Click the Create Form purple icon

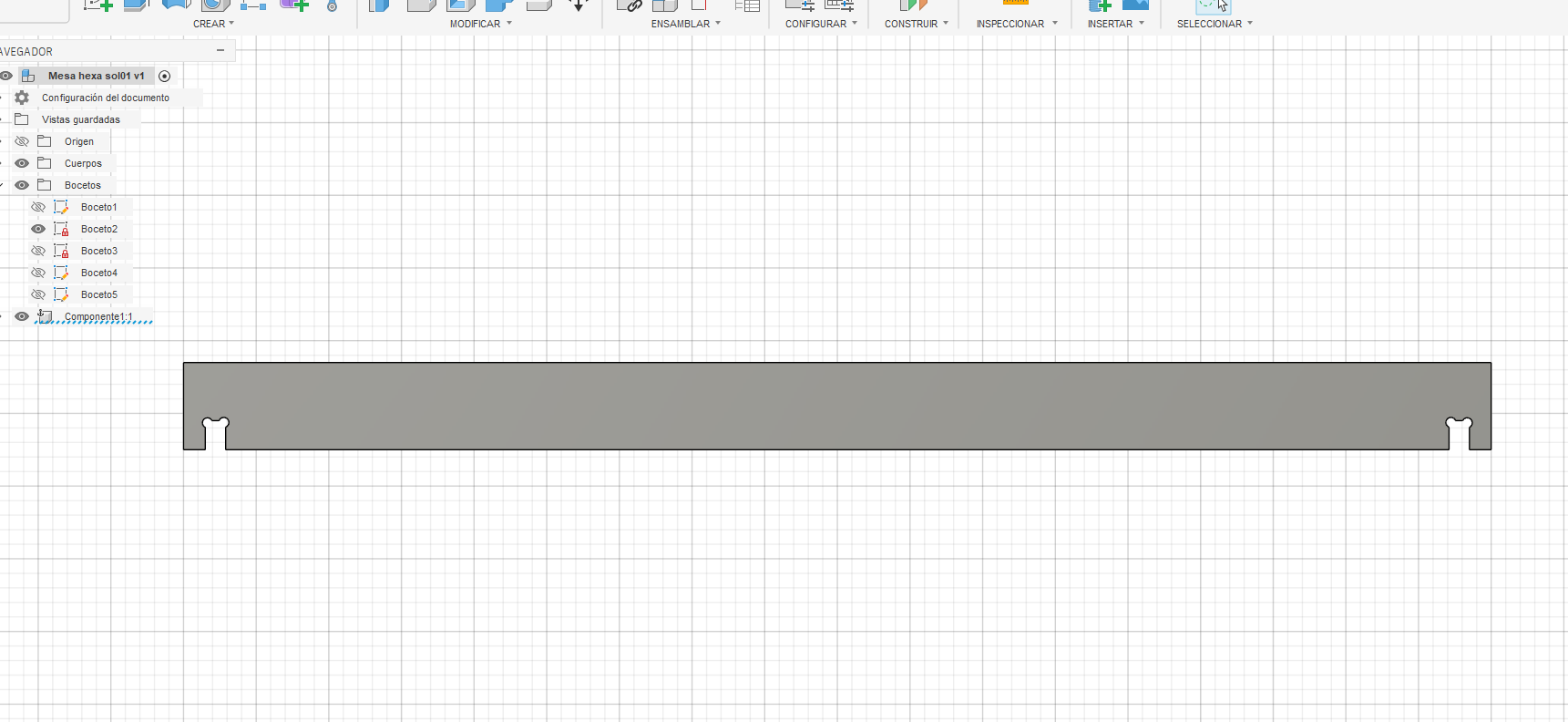coord(294,5)
